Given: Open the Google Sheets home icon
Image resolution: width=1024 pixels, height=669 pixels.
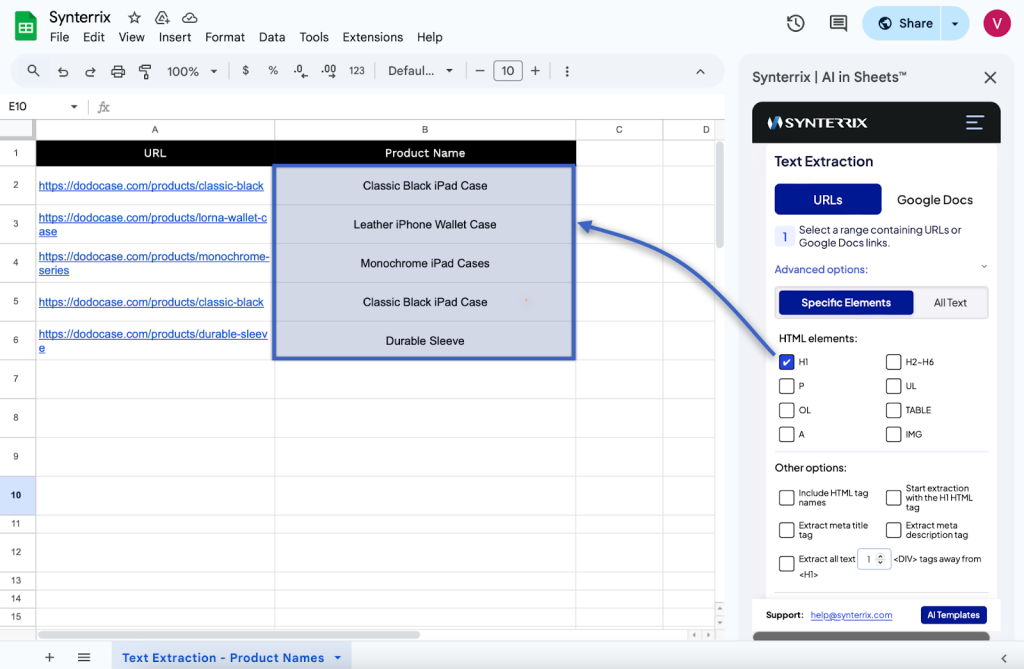Looking at the screenshot, I should (25, 26).
